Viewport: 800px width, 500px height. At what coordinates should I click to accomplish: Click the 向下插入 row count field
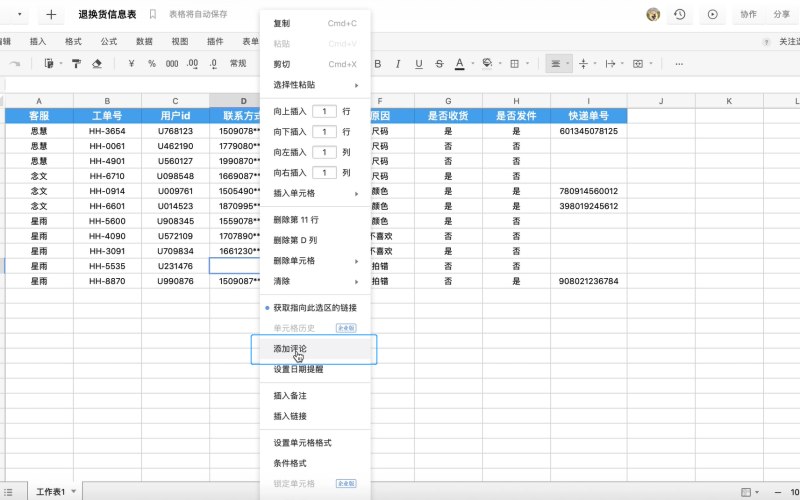324,132
